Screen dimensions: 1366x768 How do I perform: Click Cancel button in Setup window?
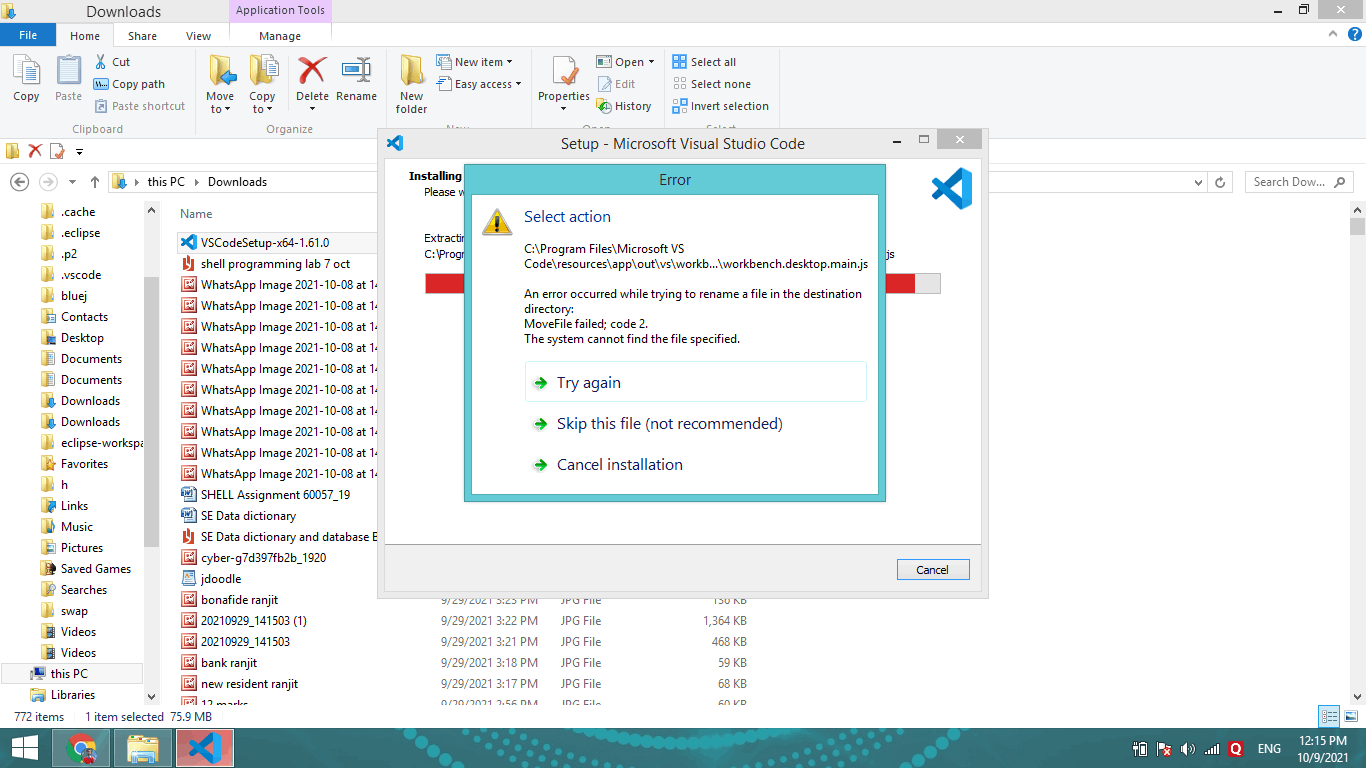tap(932, 569)
